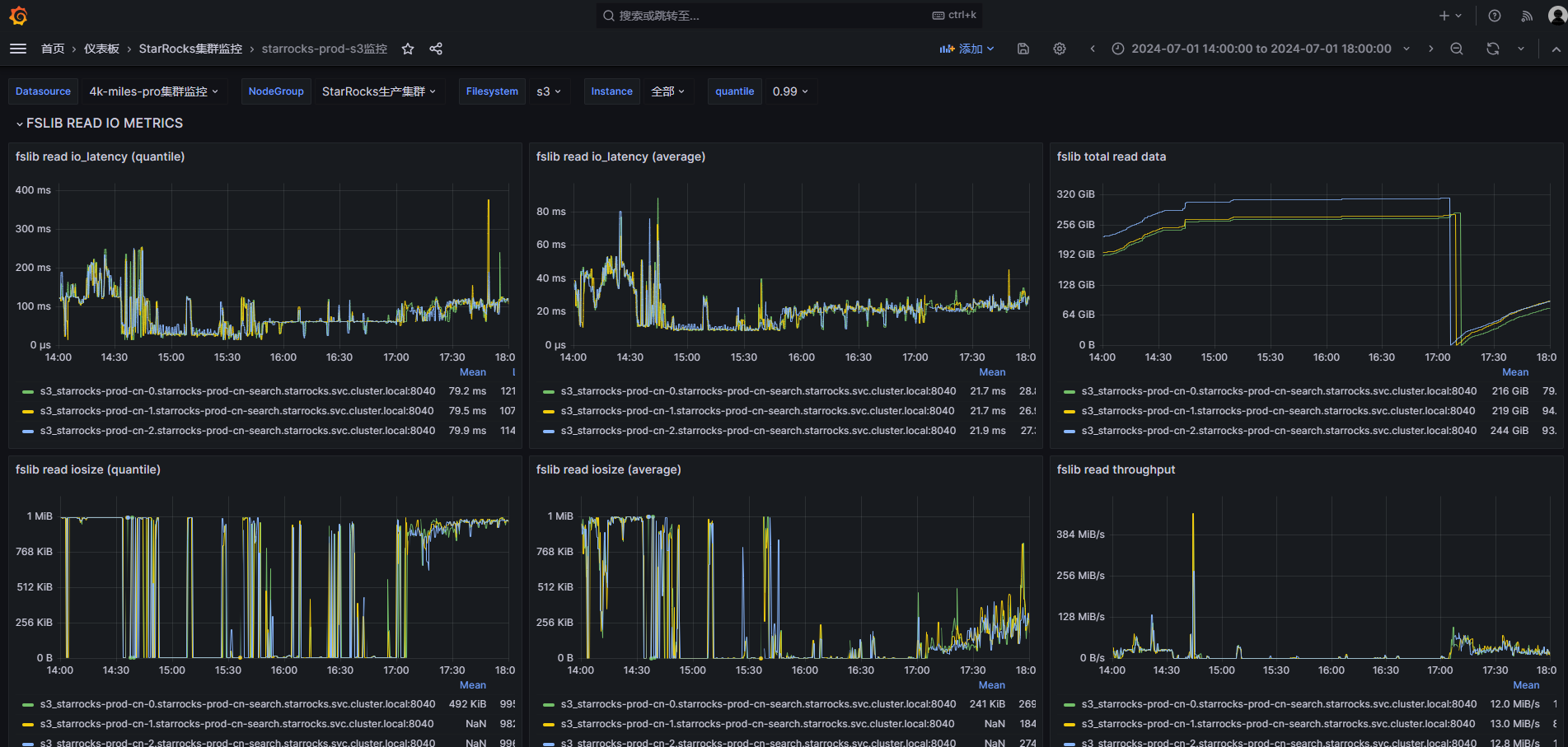The height and width of the screenshot is (747, 1568).
Task: Toggle cn-1 series in total read data legend
Action: [1279, 411]
